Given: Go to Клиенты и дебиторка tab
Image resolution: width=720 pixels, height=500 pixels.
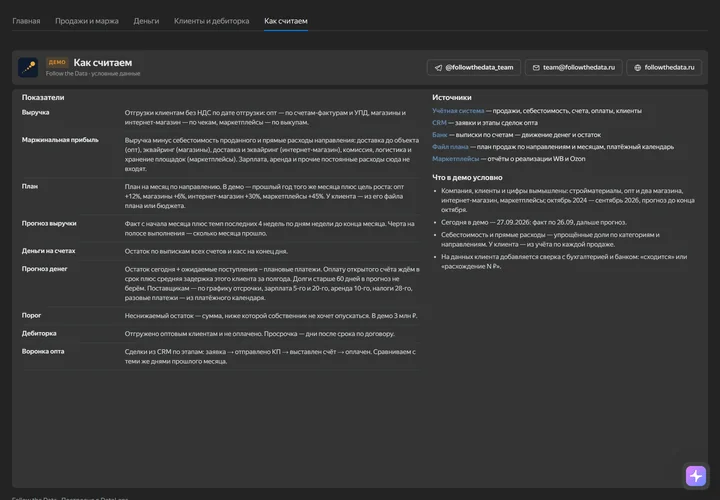Looking at the screenshot, I should 211,21.
